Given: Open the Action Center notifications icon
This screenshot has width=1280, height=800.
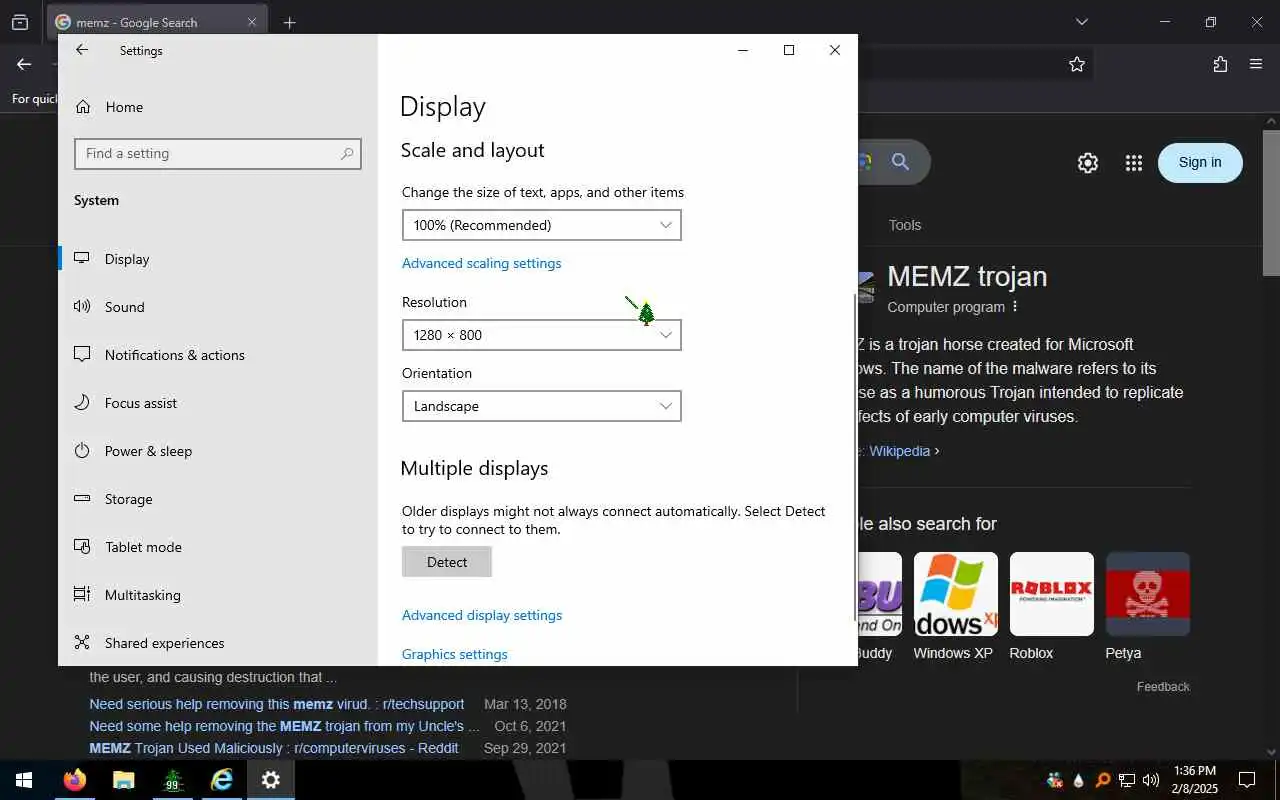Looking at the screenshot, I should [x=1247, y=780].
